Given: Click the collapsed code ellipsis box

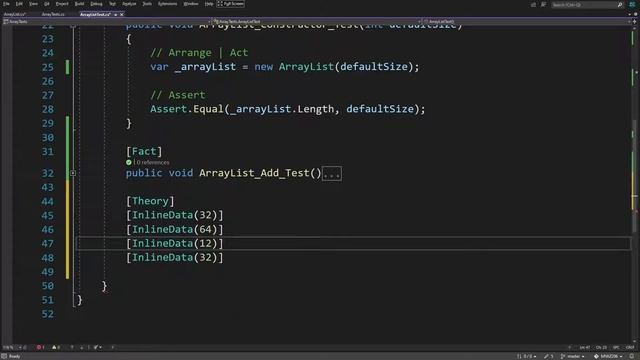Looking at the screenshot, I should click(x=332, y=173).
